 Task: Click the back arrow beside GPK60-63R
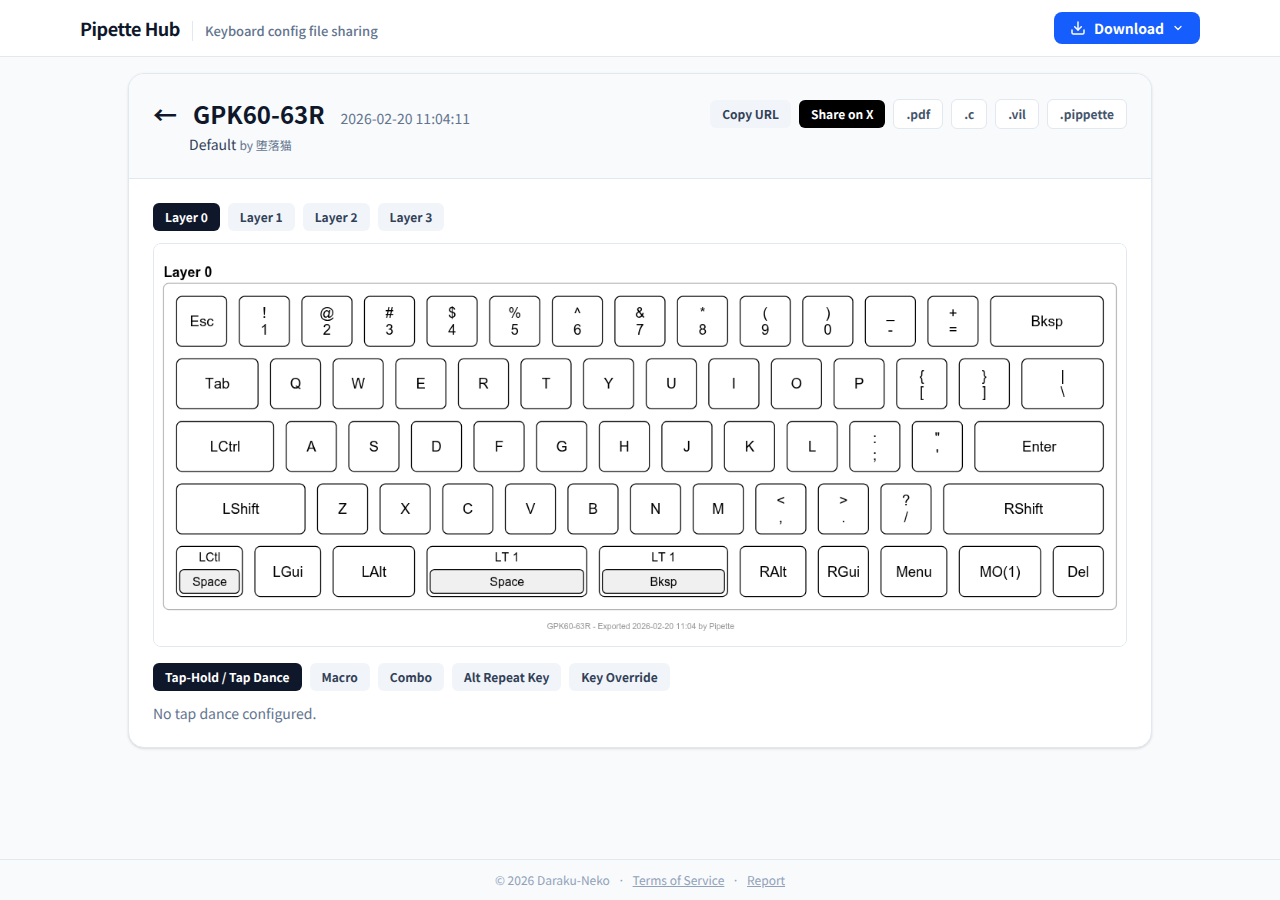click(x=164, y=115)
